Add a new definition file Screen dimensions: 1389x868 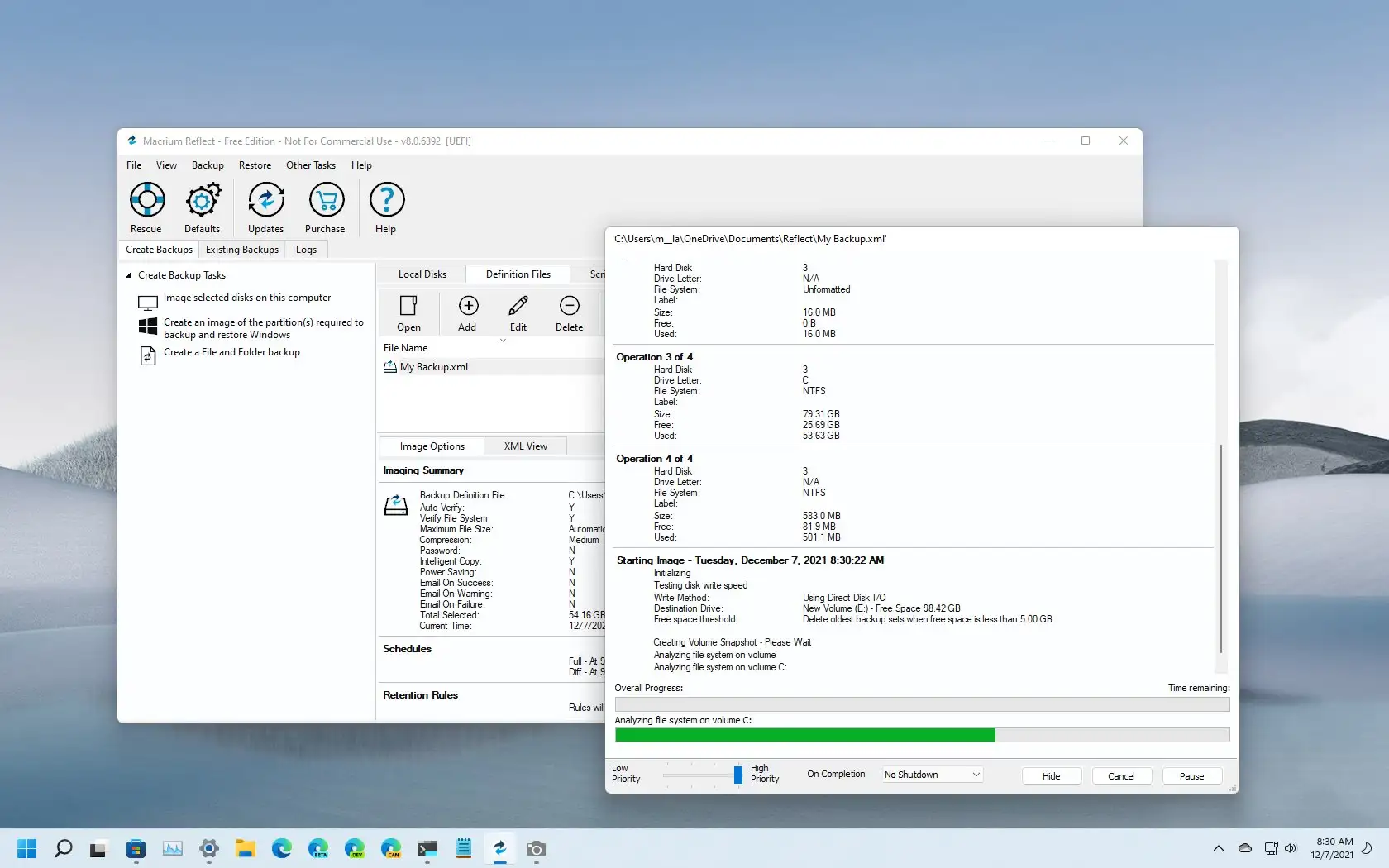[468, 306]
